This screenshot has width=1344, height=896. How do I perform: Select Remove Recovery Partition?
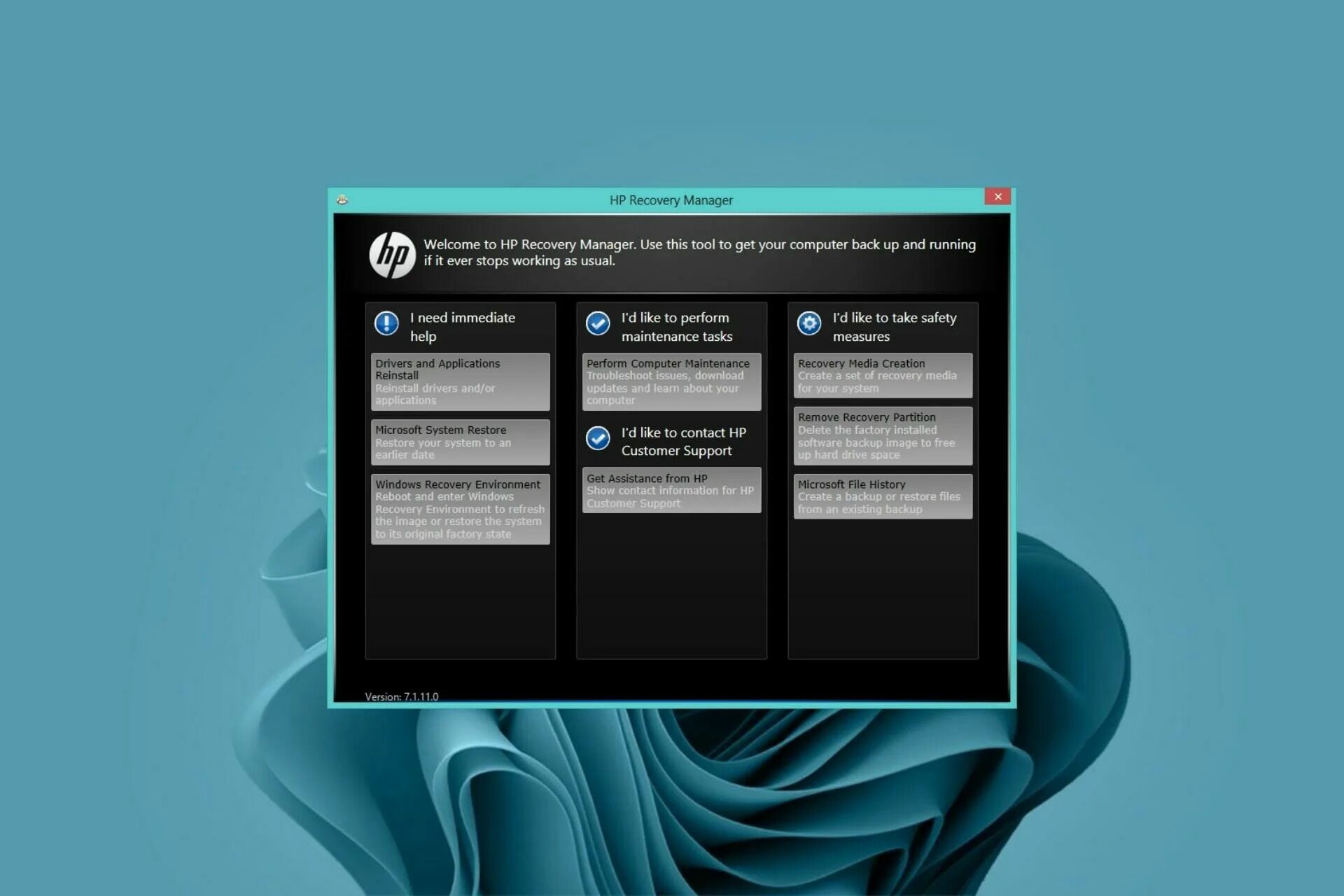pyautogui.click(x=883, y=435)
